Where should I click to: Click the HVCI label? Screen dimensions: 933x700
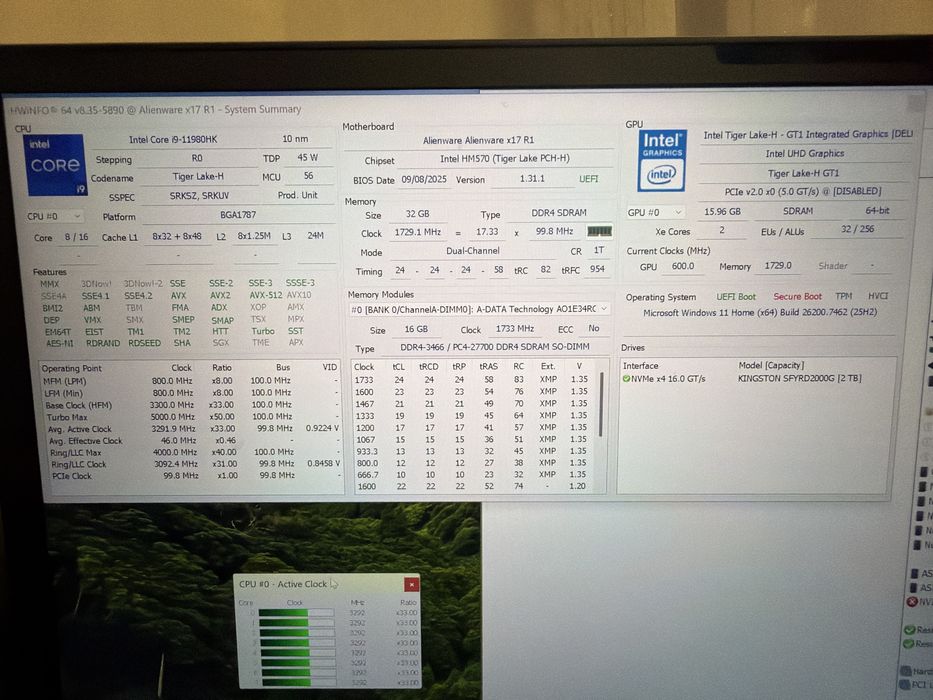pyautogui.click(x=878, y=296)
